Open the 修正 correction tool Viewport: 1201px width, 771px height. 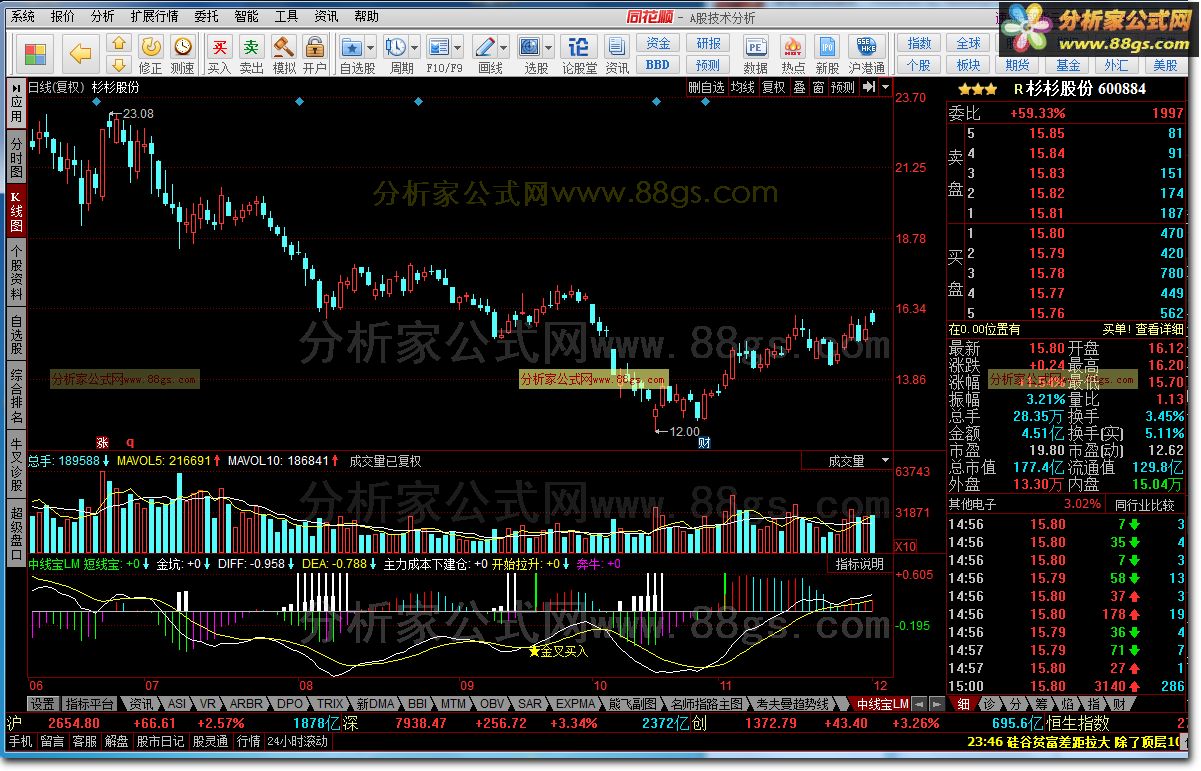150,54
